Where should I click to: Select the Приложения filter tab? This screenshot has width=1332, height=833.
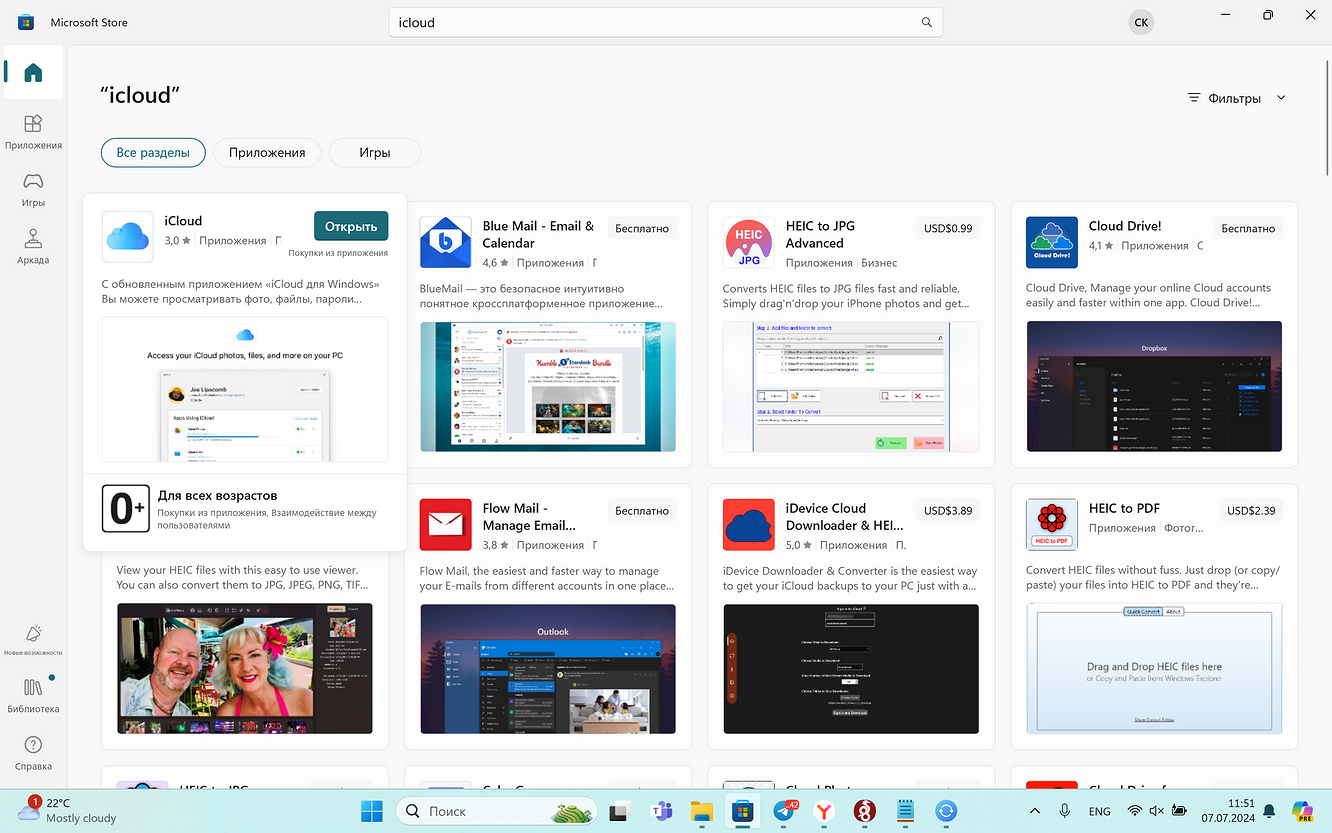pos(266,153)
